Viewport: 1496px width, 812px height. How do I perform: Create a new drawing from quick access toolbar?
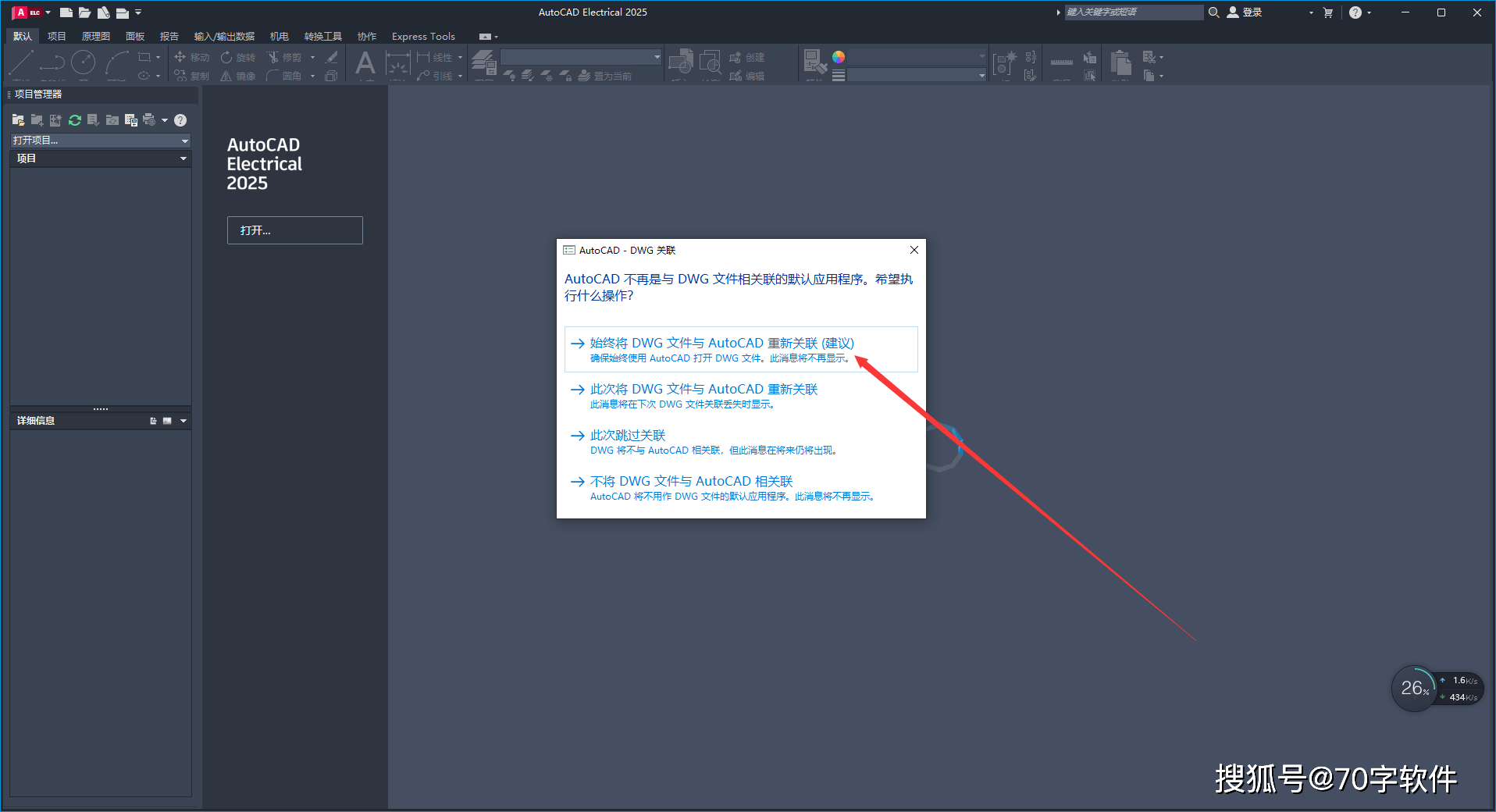[66, 12]
